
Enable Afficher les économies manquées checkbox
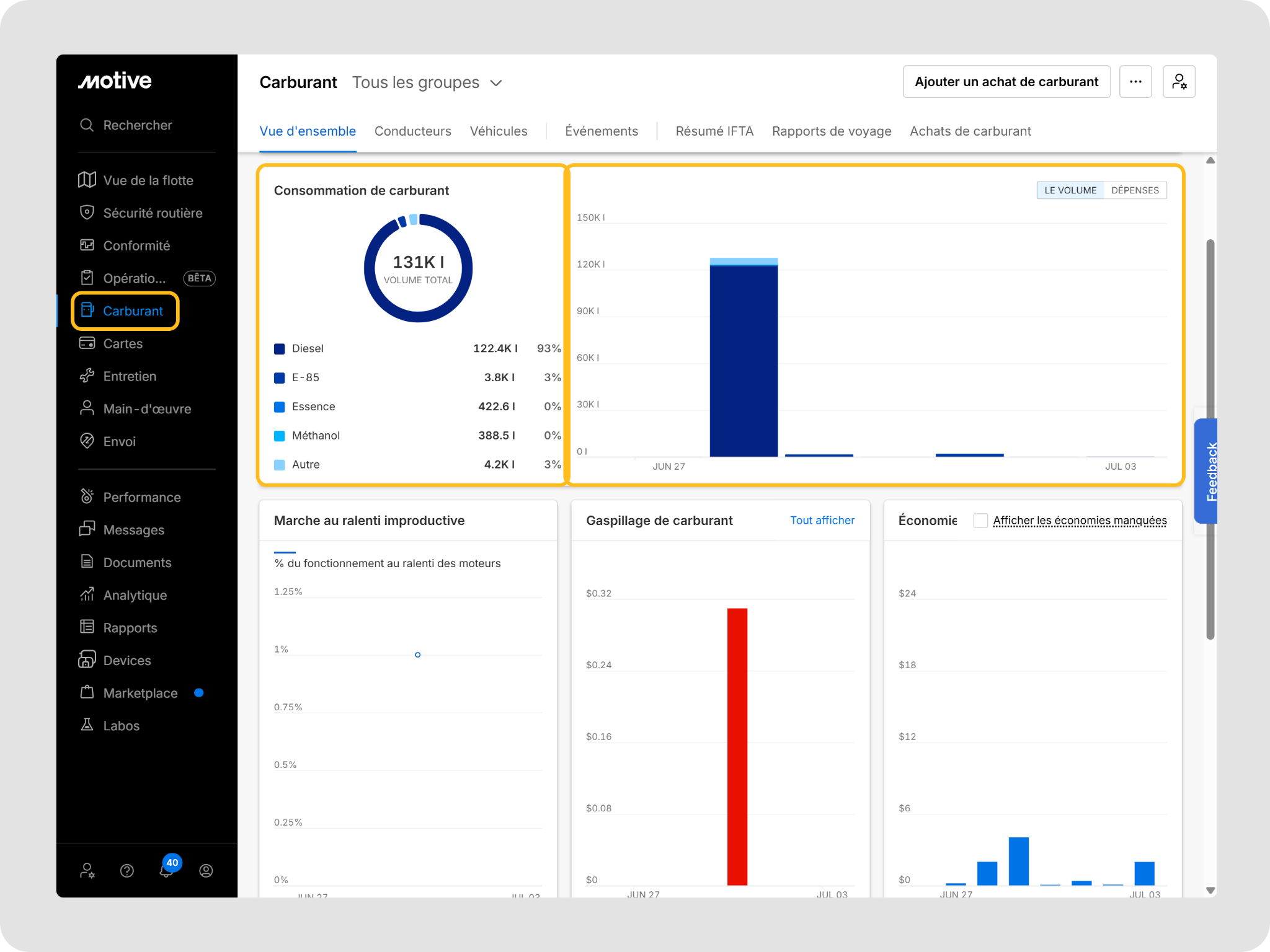(980, 520)
